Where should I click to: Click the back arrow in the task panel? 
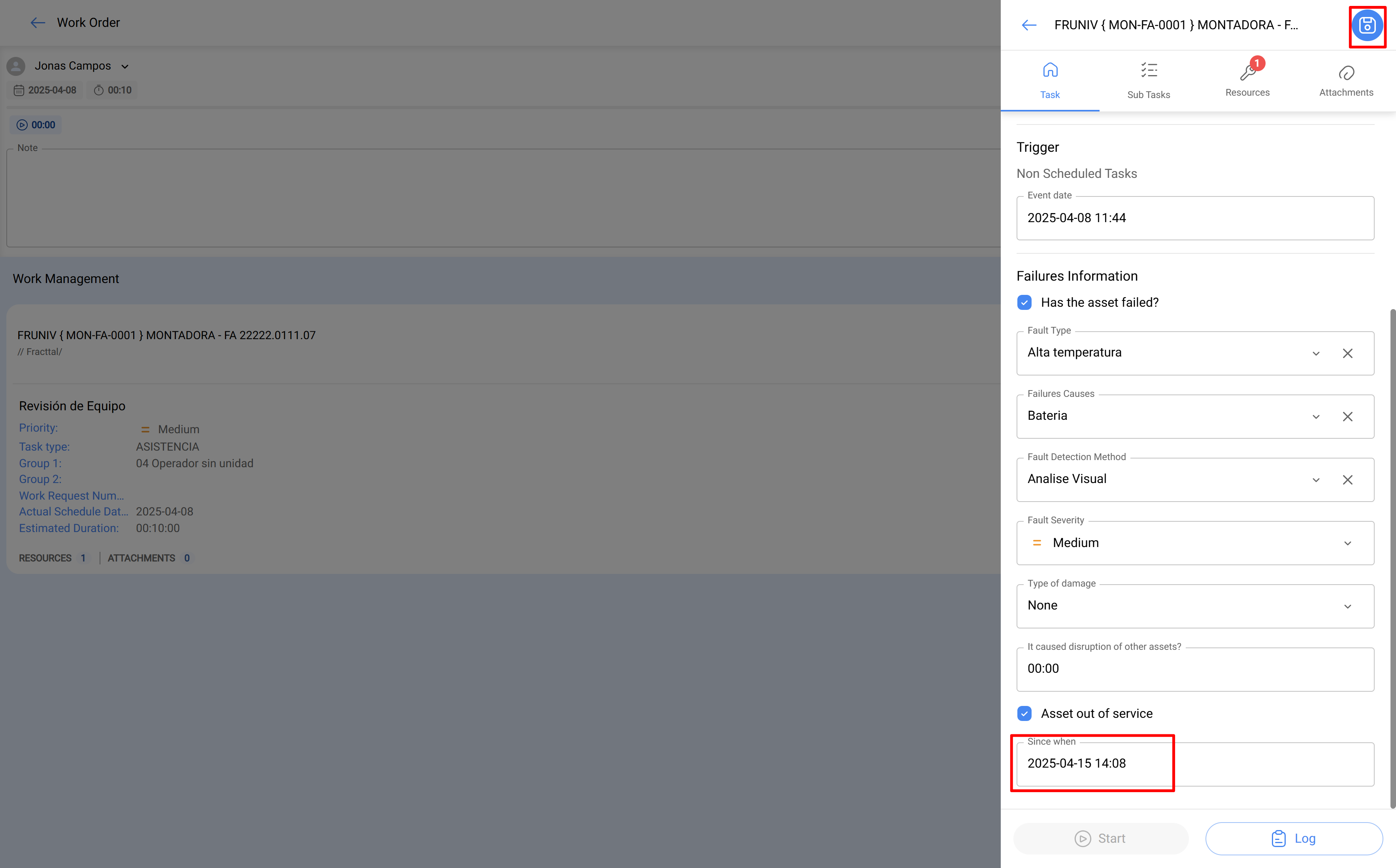tap(1029, 25)
